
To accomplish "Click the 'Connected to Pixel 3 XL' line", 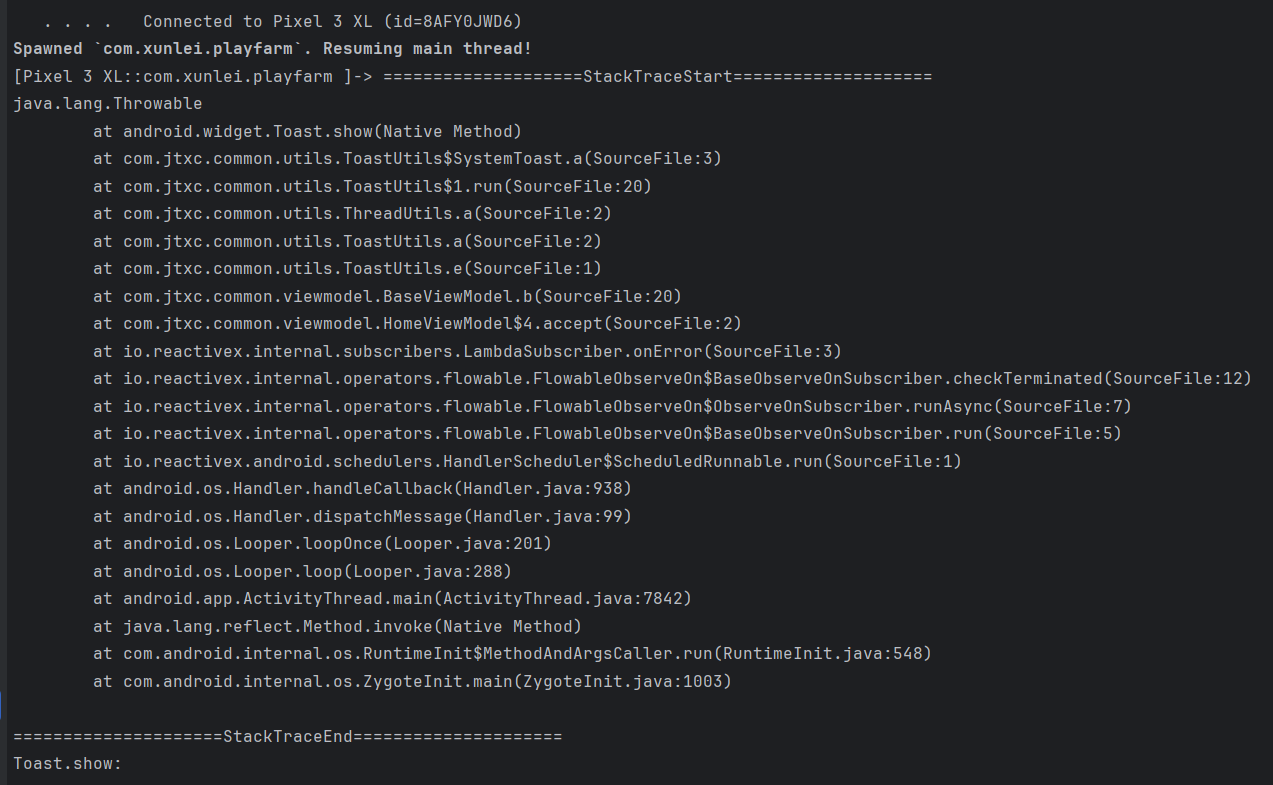I will click(x=332, y=22).
